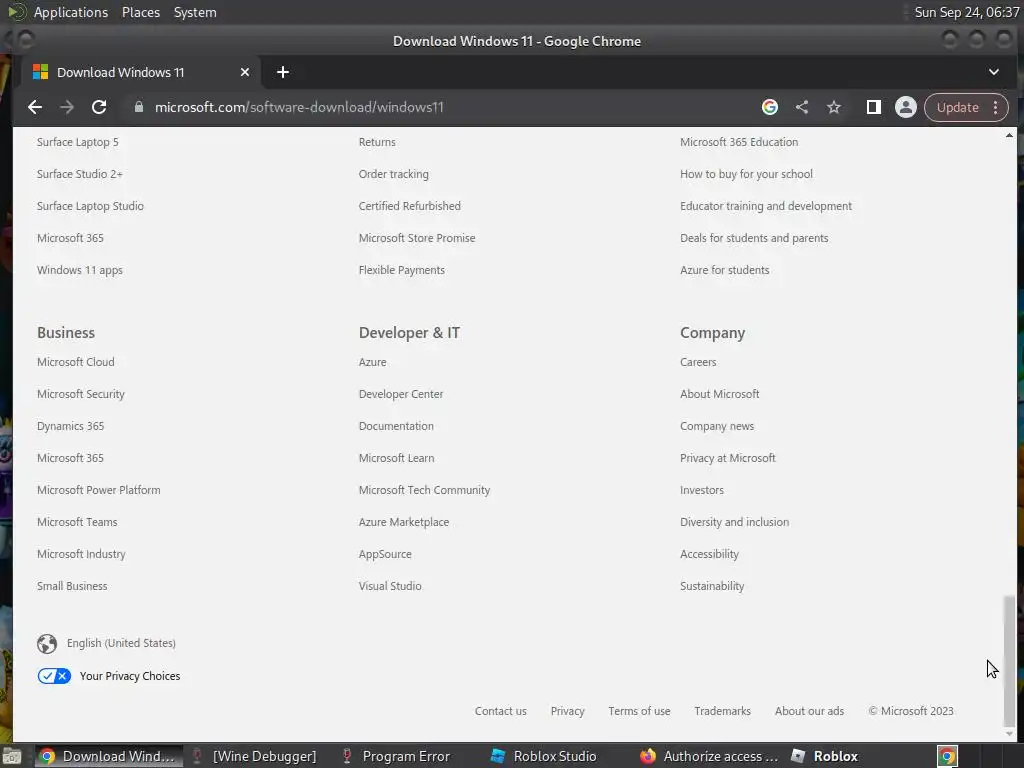Open the Small Business link
This screenshot has height=768, width=1024.
(x=72, y=586)
